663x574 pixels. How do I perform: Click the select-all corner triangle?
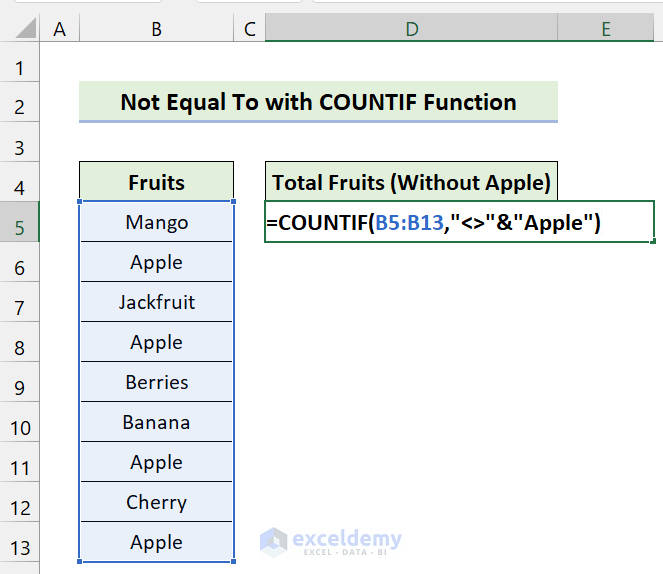[20, 30]
